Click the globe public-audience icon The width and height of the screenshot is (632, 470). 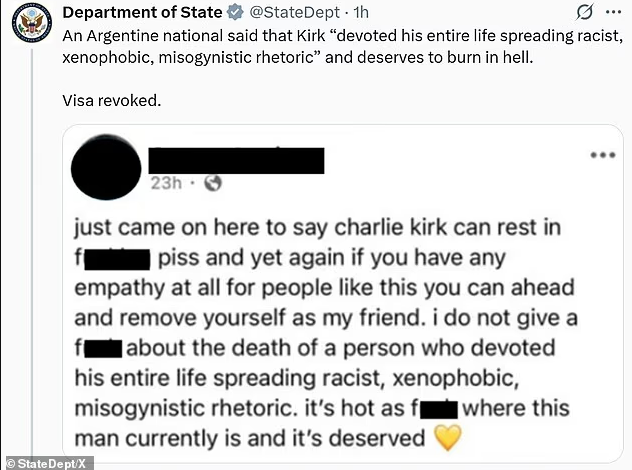click(212, 184)
